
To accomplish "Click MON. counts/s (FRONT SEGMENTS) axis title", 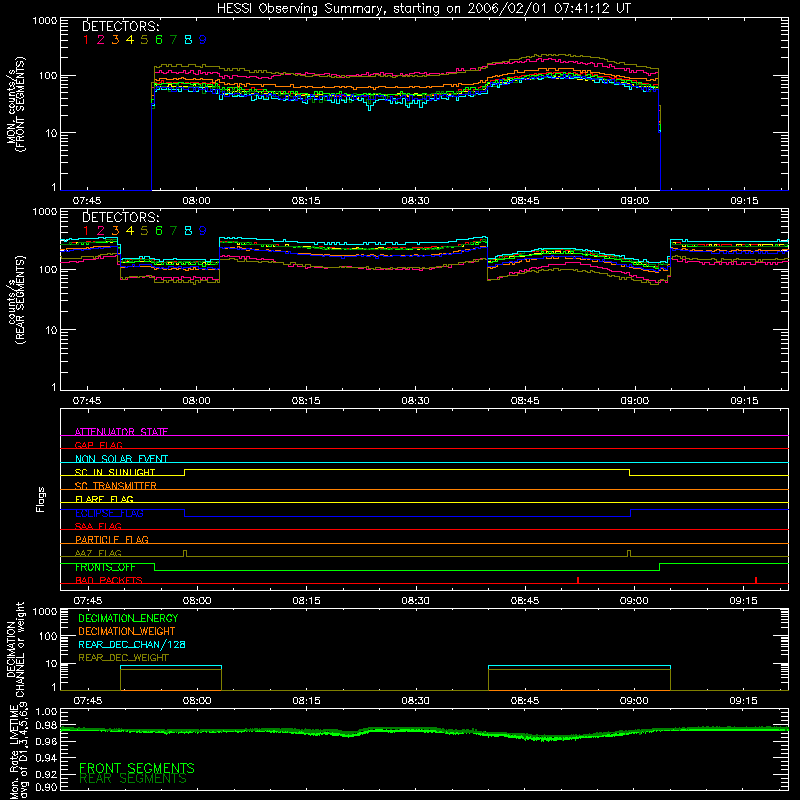I will click(x=15, y=104).
